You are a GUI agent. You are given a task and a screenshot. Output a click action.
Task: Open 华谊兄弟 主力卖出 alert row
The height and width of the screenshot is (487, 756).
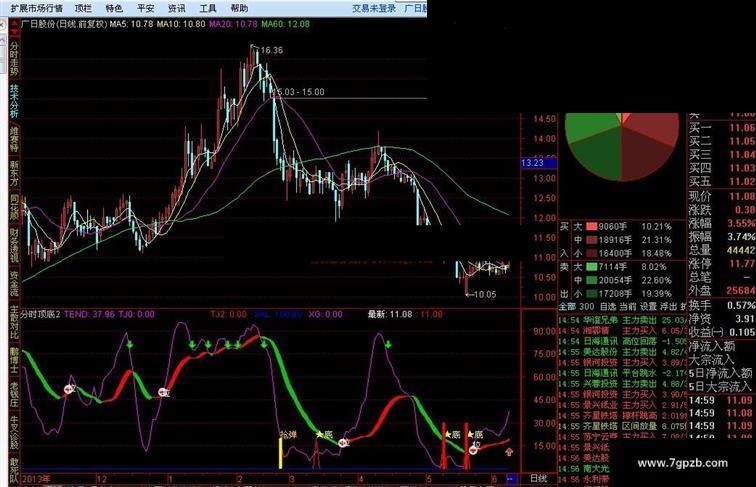(622, 320)
